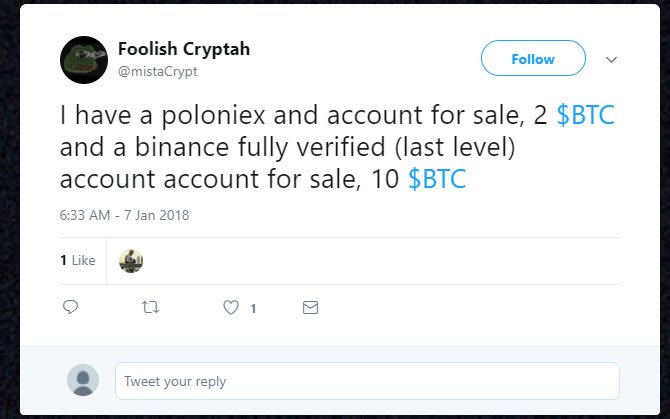This screenshot has width=670, height=419.
Task: Click the gray default avatar beside the reply box
Action: [84, 381]
